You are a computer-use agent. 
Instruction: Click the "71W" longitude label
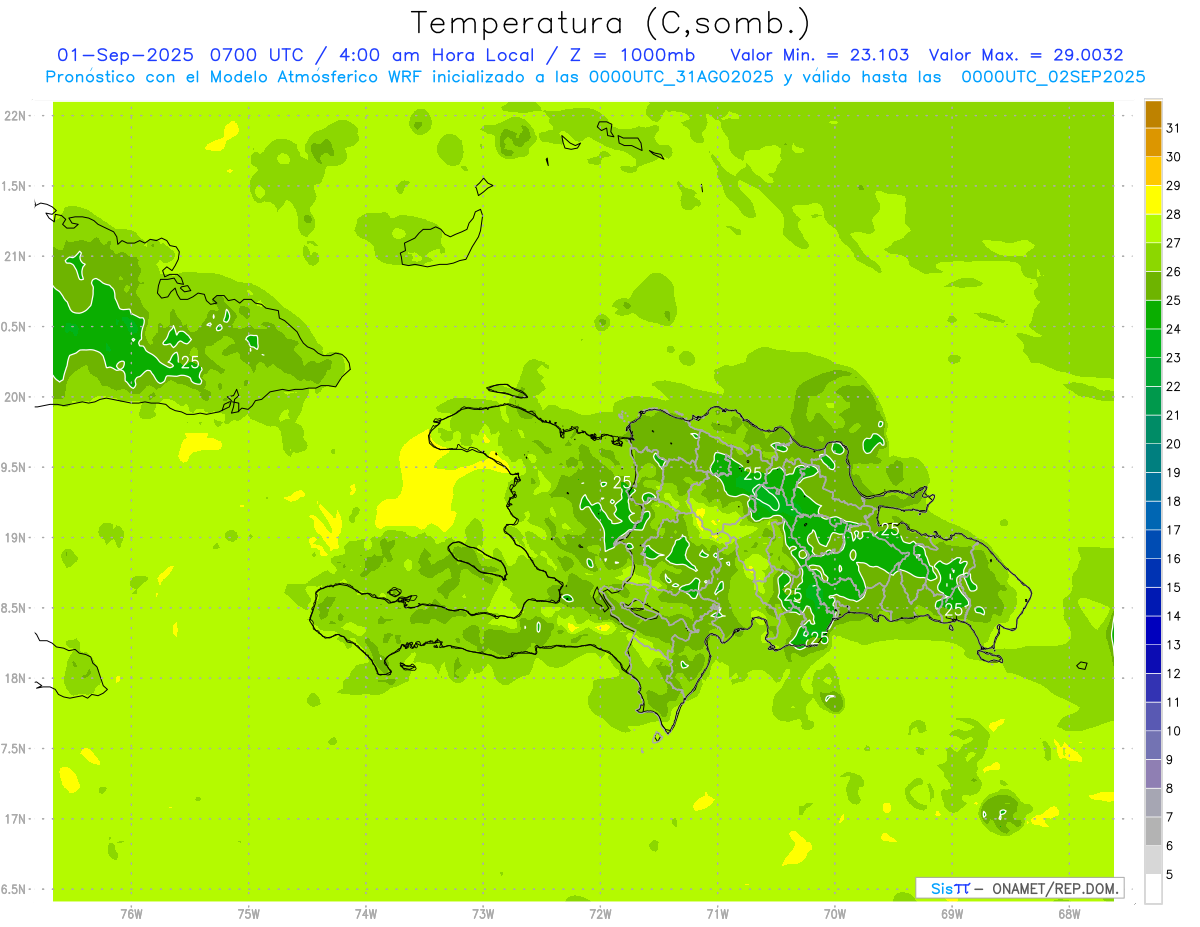(717, 913)
